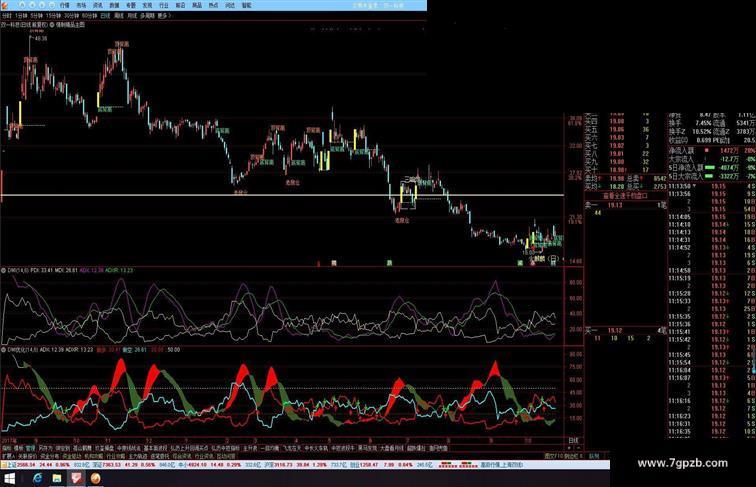Click the round title-bar icon just before 行情
This screenshot has width=756, height=487.
(52, 5)
